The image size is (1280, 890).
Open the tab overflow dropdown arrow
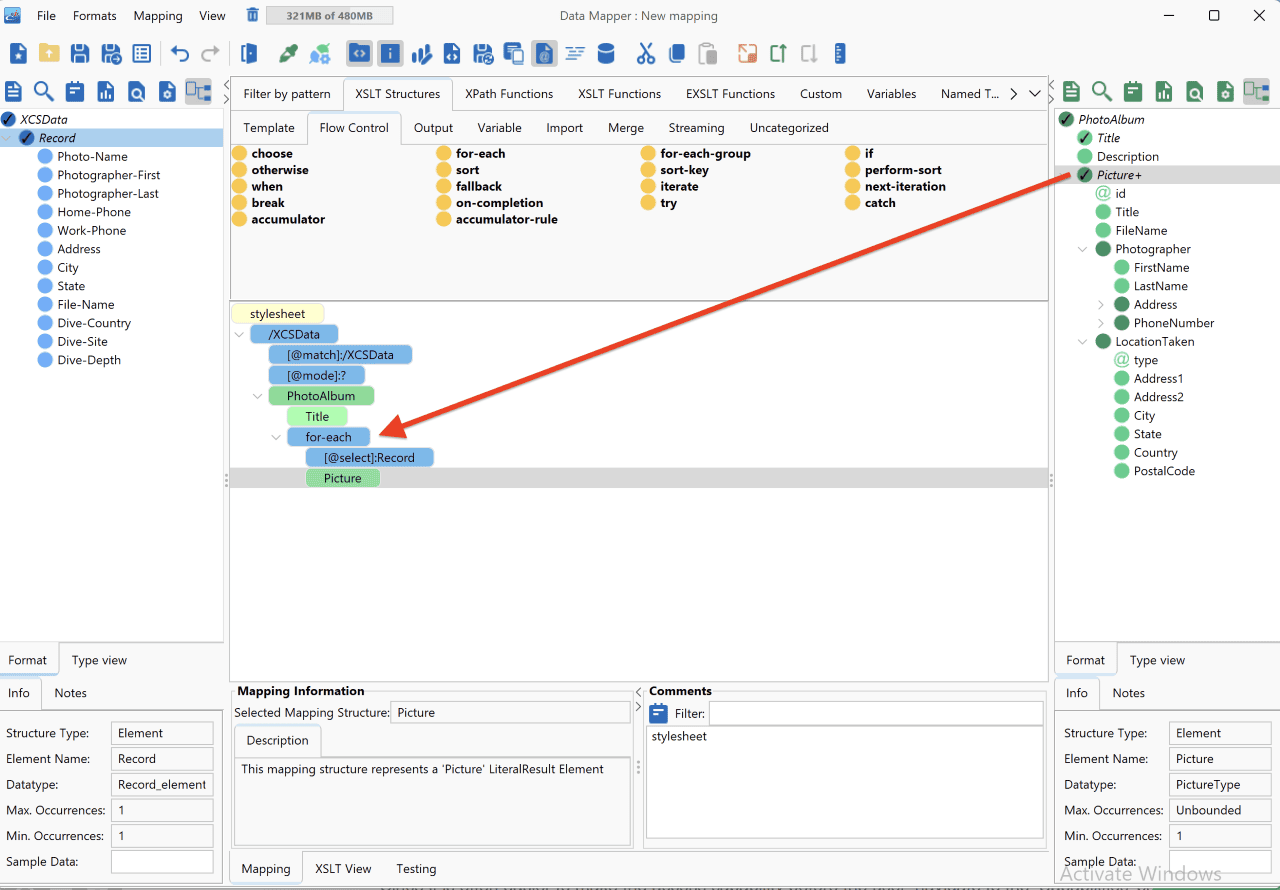[x=1034, y=94]
